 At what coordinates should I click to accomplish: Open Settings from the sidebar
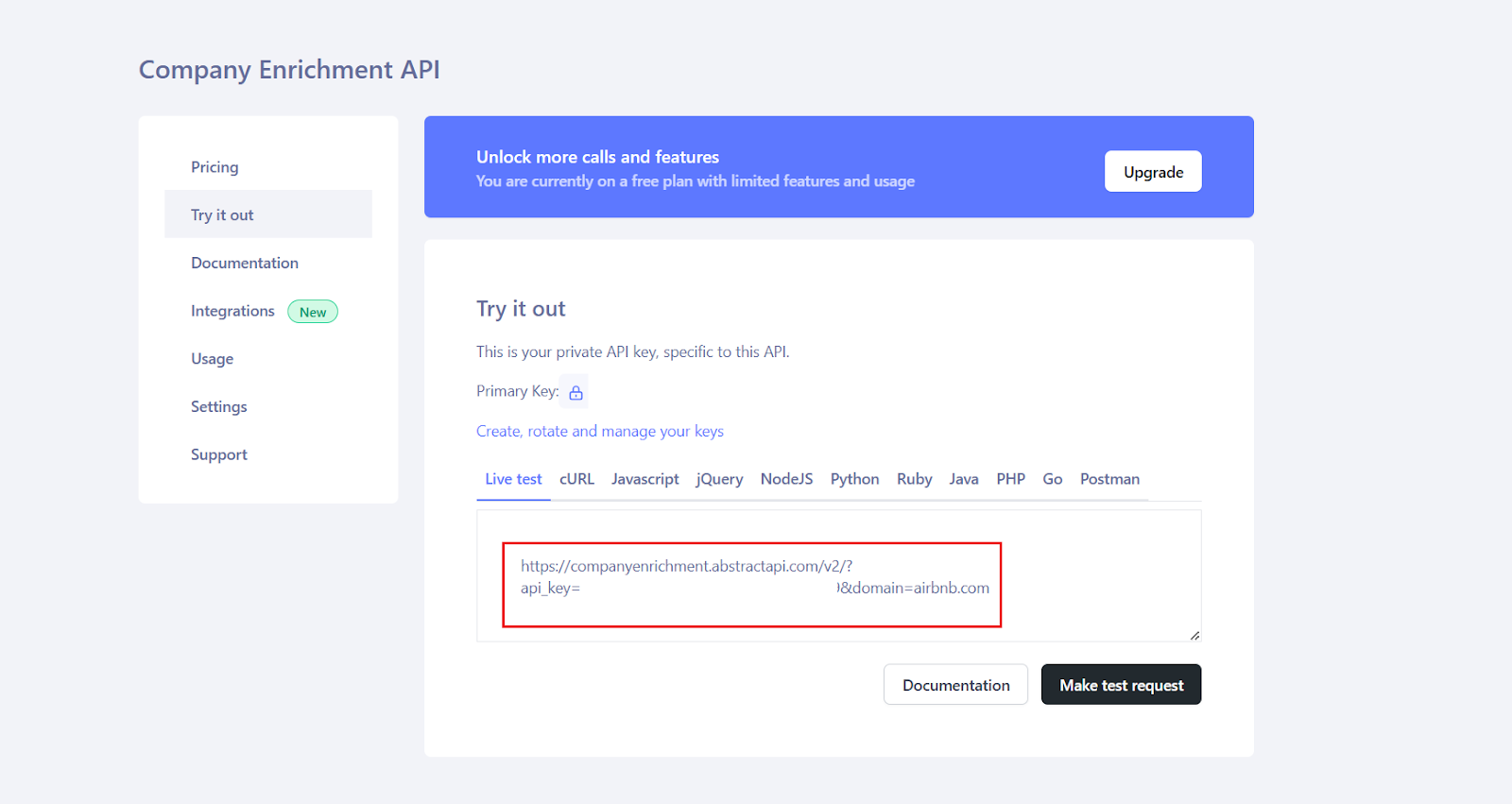coord(218,406)
